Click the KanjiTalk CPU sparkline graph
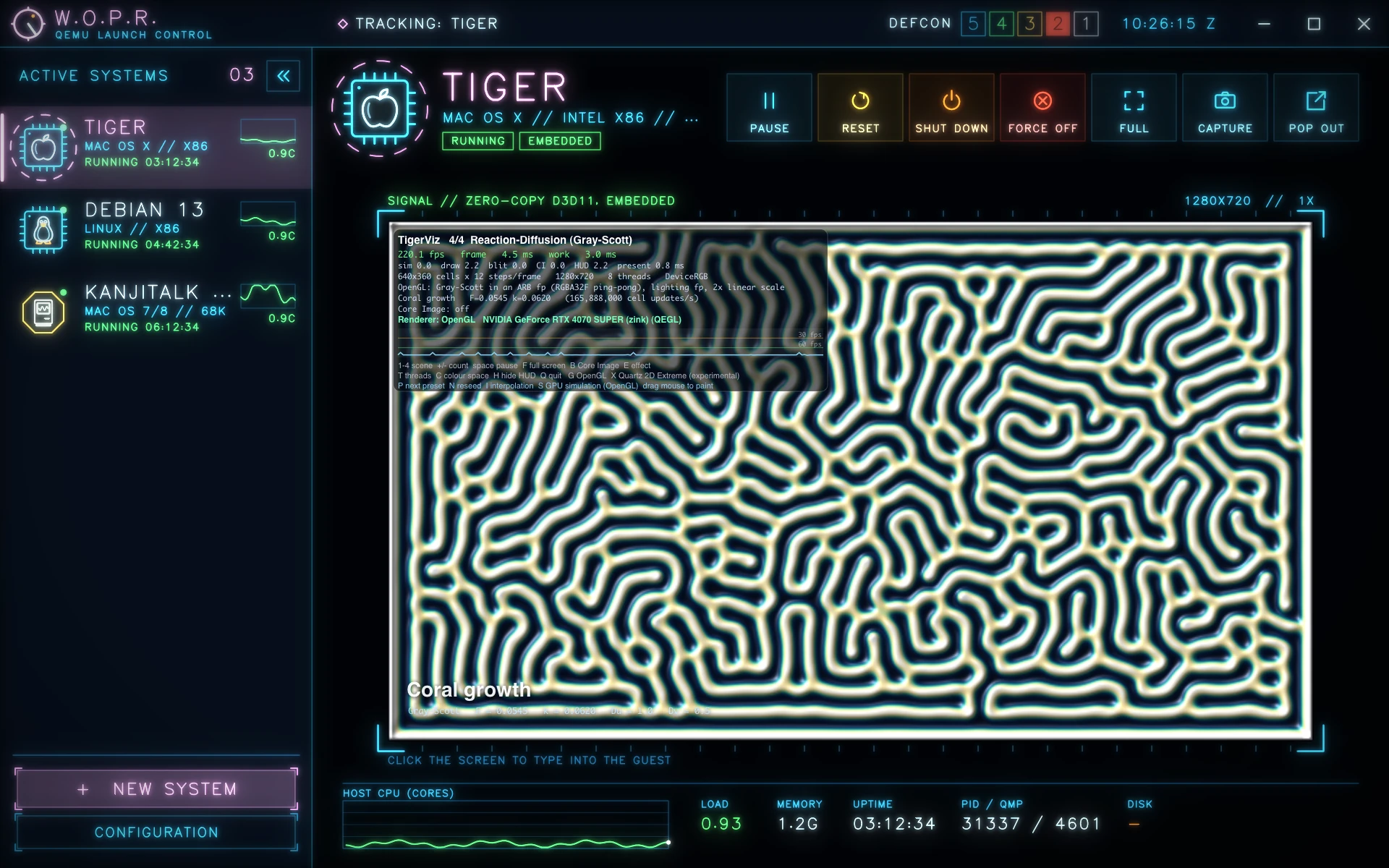The height and width of the screenshot is (868, 1389). point(268,297)
